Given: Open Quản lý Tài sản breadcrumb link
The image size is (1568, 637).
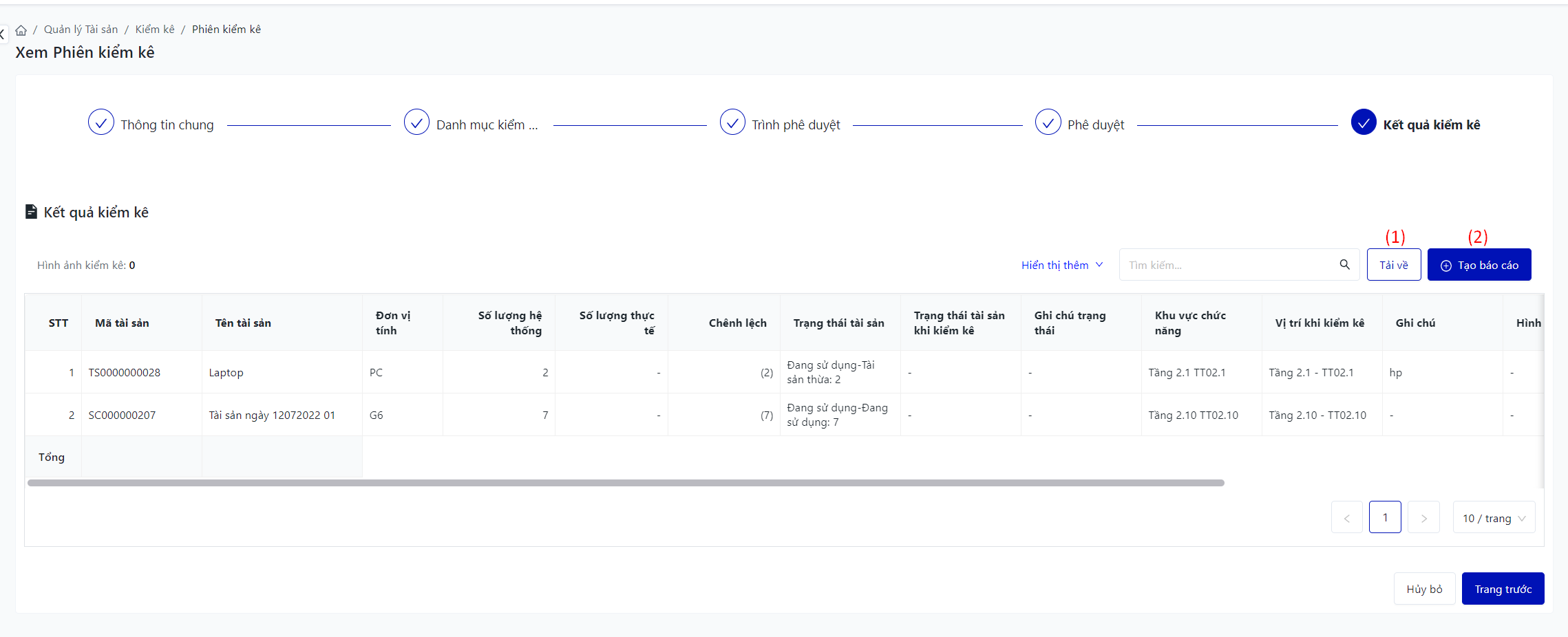Looking at the screenshot, I should click(x=81, y=30).
